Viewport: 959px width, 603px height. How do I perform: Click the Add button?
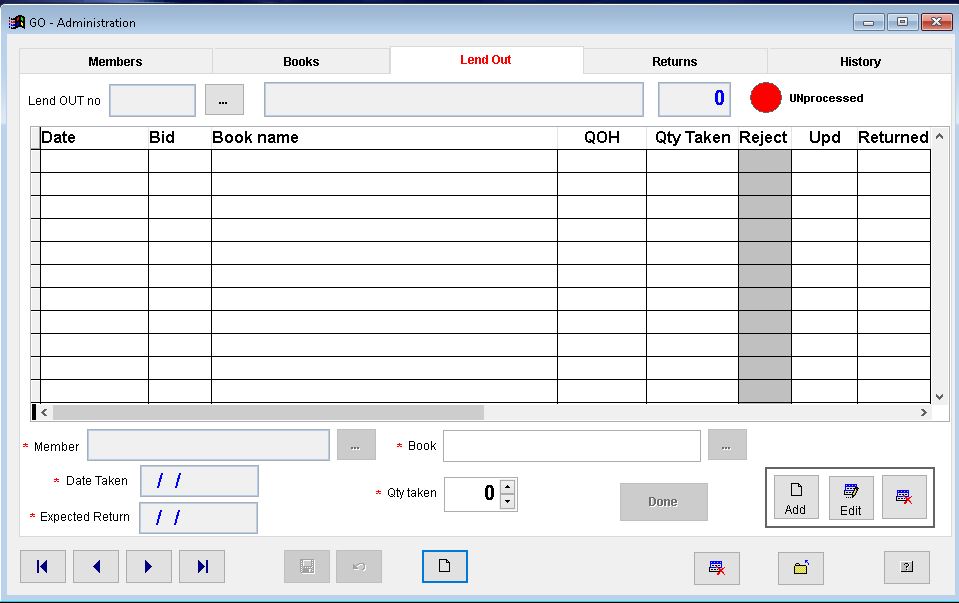pyautogui.click(x=795, y=497)
